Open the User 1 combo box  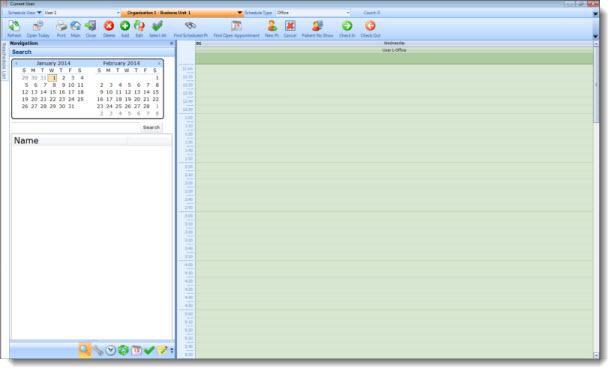[x=82, y=13]
